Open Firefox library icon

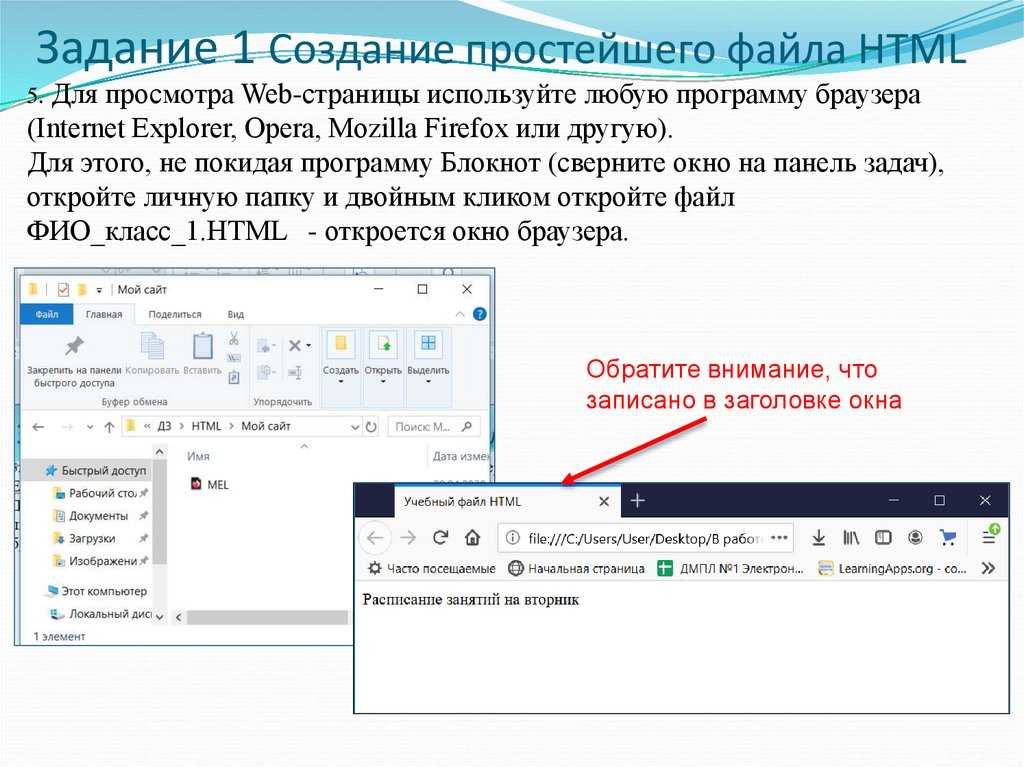pos(850,538)
